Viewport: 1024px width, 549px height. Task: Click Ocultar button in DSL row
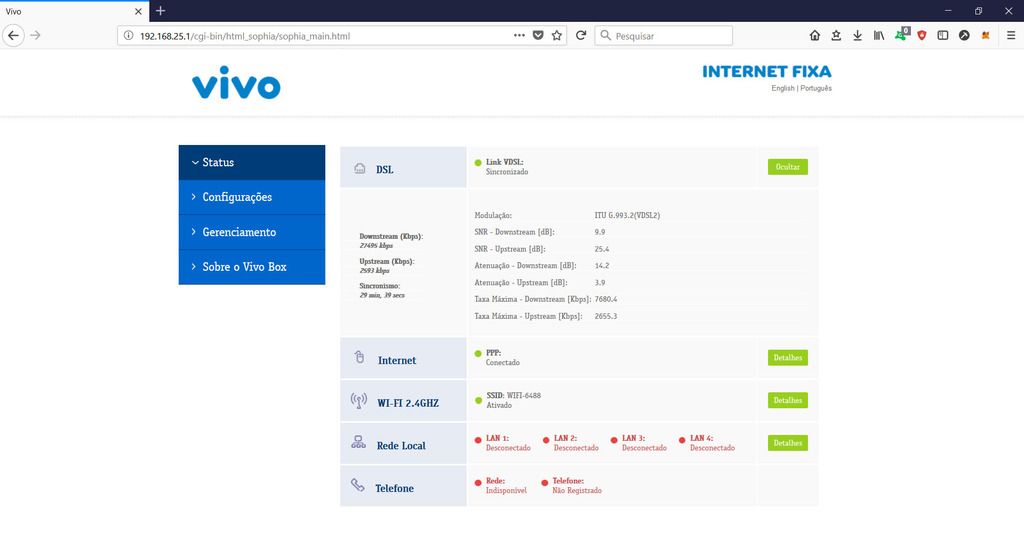point(787,167)
